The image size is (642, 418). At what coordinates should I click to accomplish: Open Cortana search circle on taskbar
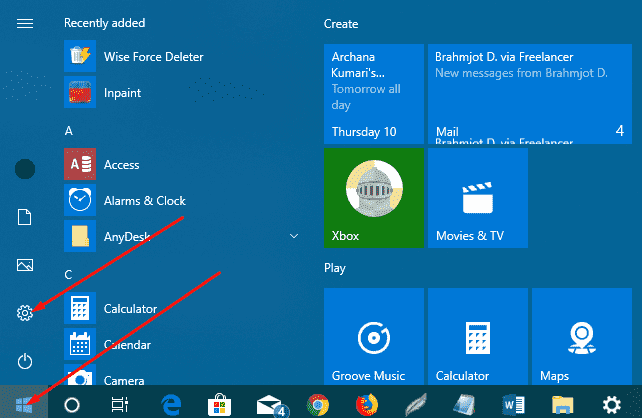tap(72, 405)
